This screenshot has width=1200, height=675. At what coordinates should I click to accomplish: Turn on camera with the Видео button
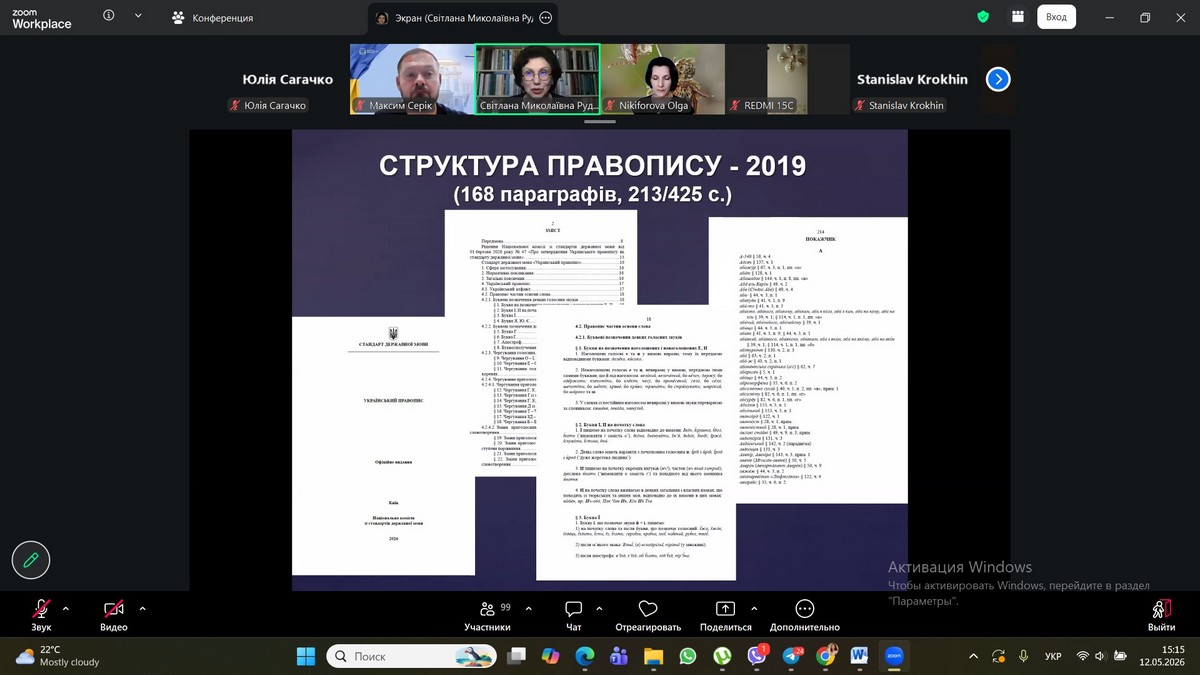pyautogui.click(x=113, y=615)
